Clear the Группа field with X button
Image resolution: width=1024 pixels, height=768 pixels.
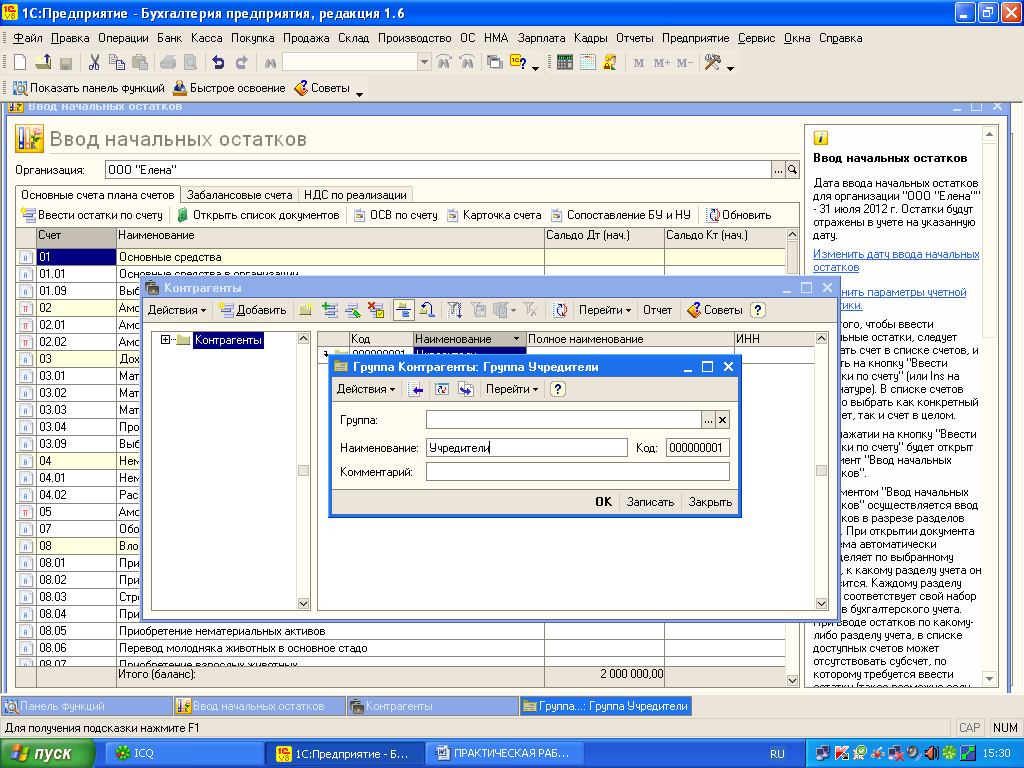(722, 420)
